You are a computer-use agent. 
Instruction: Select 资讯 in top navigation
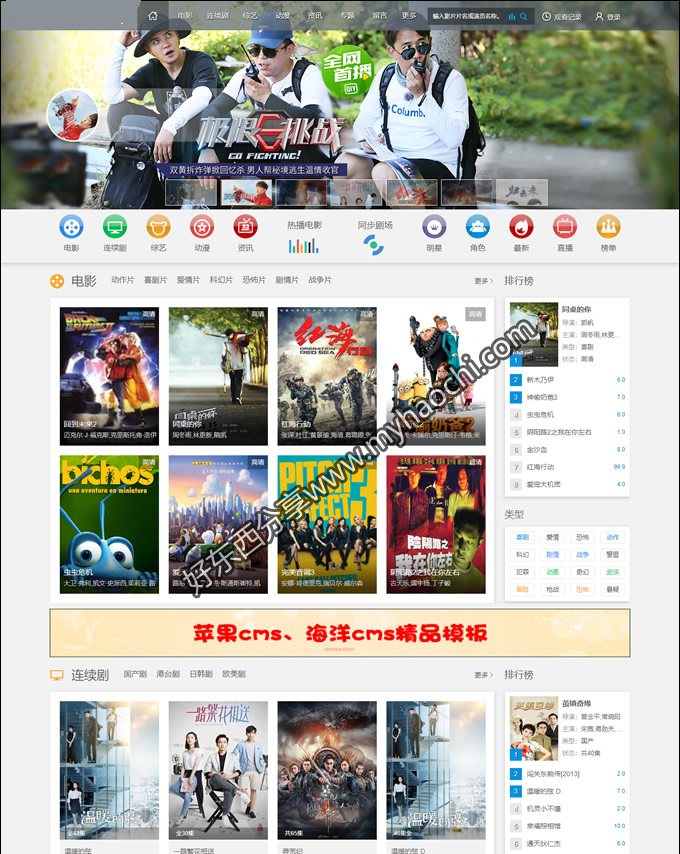315,16
